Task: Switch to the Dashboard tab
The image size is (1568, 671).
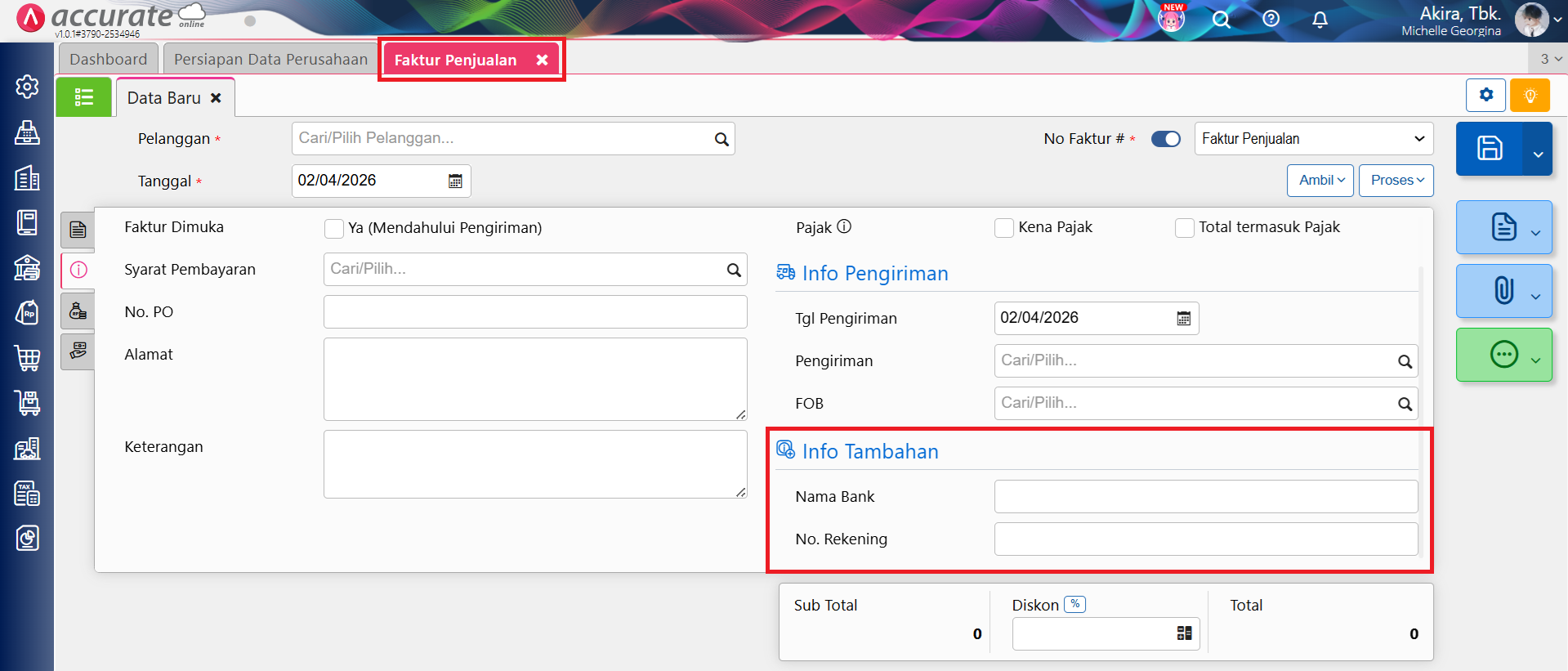Action: point(108,60)
